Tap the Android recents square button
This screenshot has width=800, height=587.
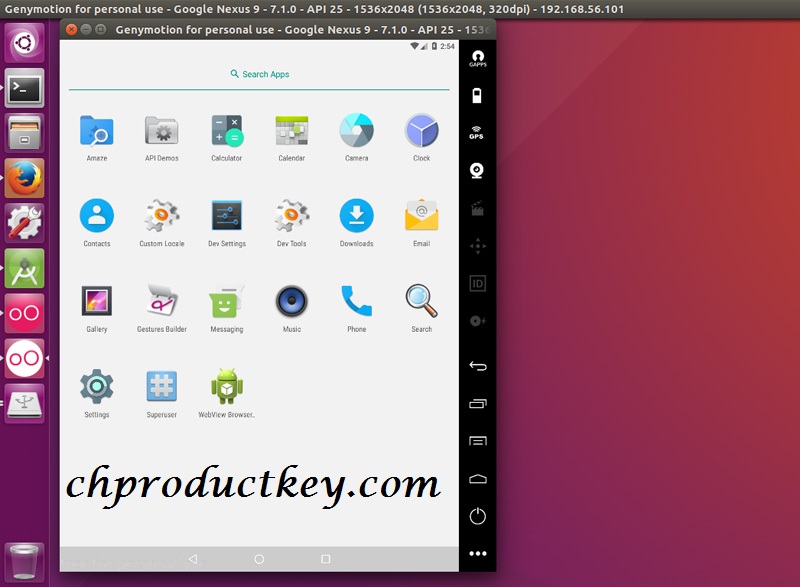coord(326,559)
